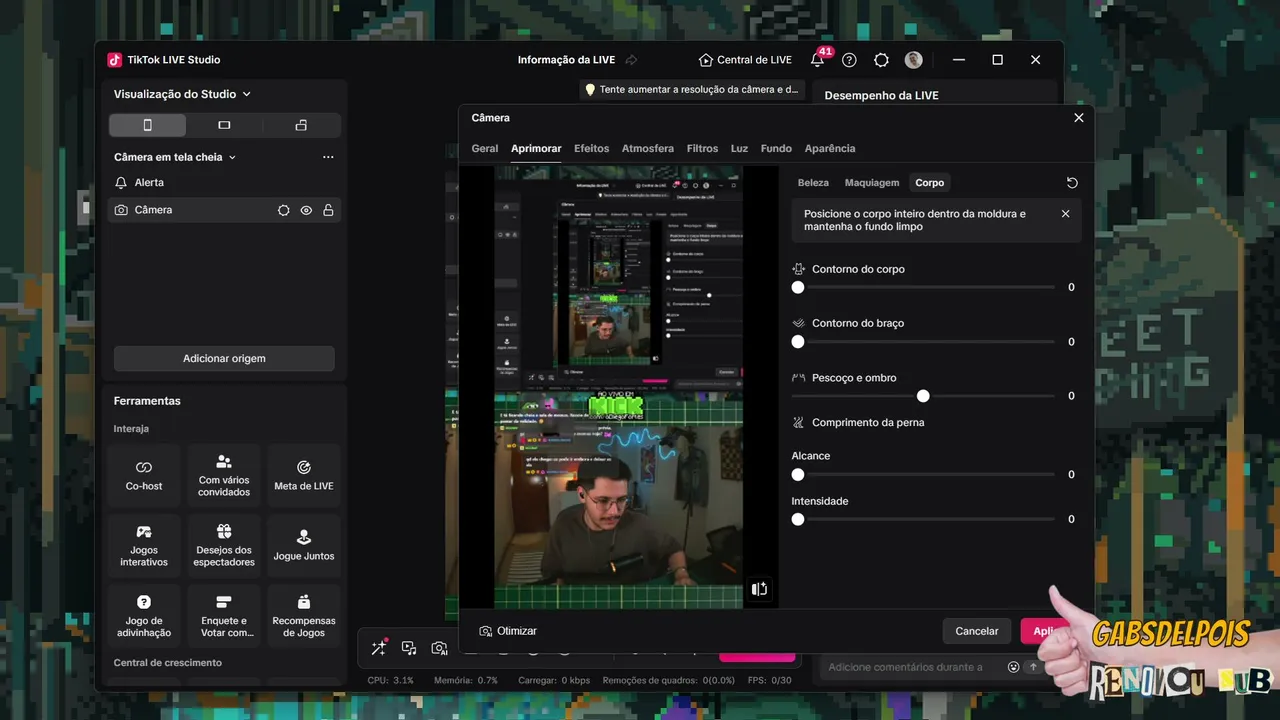Click the camera resolution tip banner
The height and width of the screenshot is (720, 1280).
tap(693, 89)
